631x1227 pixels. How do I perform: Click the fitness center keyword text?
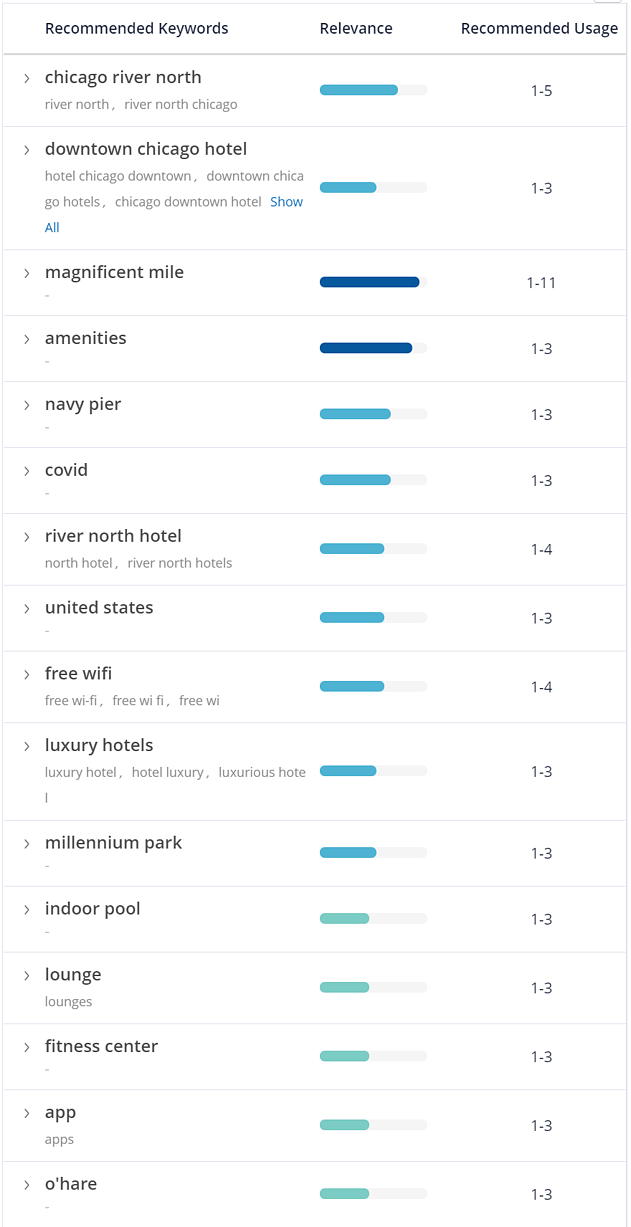pos(101,1047)
